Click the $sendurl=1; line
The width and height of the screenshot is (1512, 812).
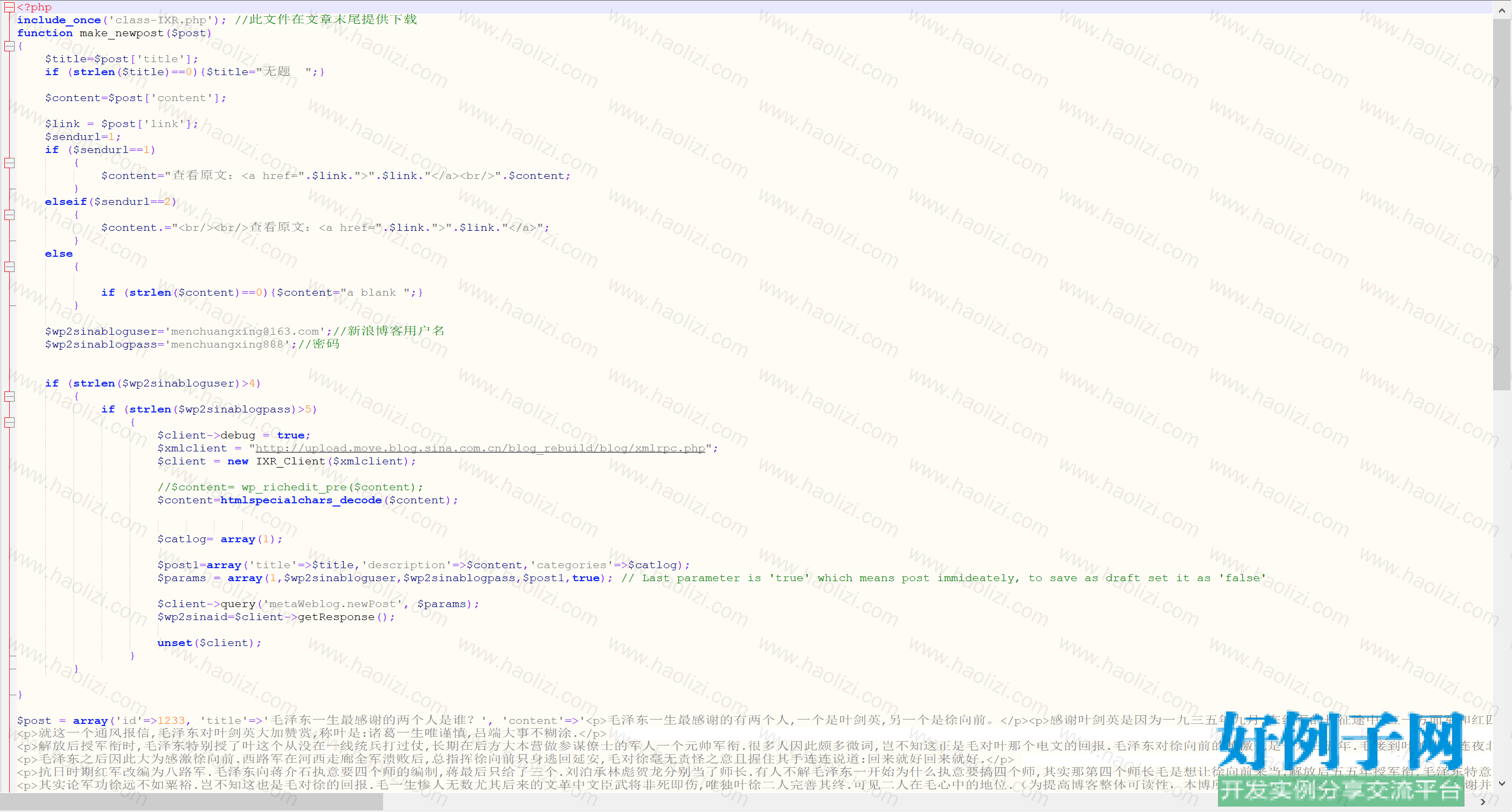[83, 136]
